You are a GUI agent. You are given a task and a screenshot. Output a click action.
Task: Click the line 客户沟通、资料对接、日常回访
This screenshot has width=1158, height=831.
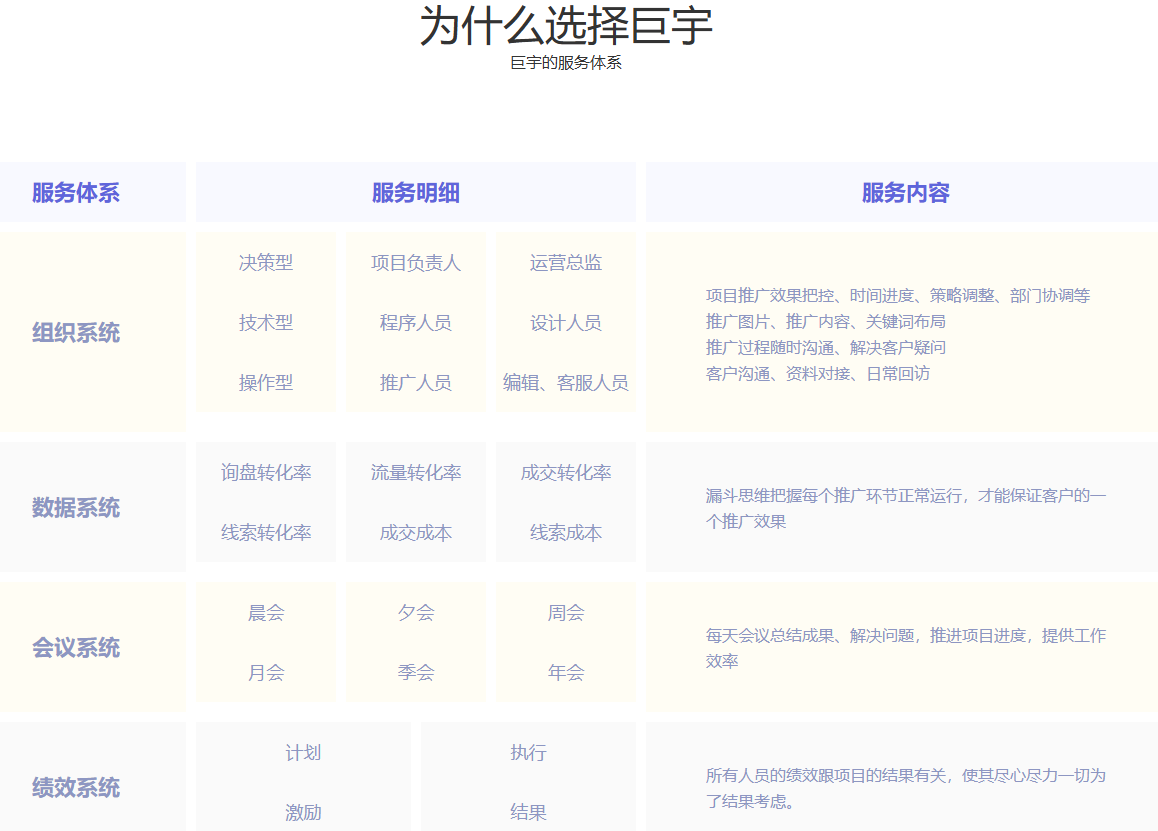click(x=818, y=373)
